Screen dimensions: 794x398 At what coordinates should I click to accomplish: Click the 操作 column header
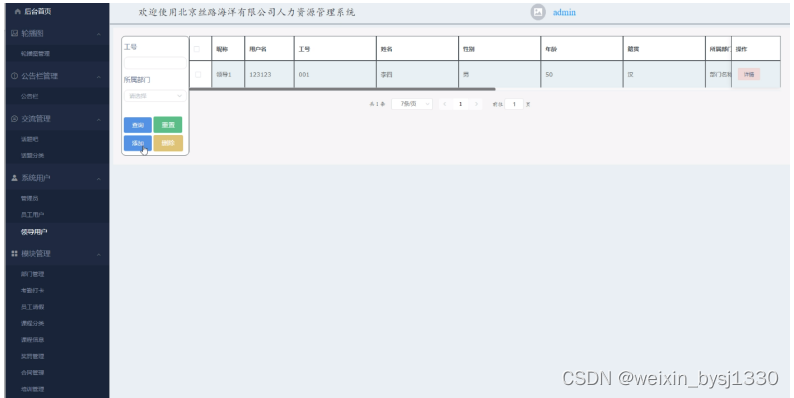756,49
